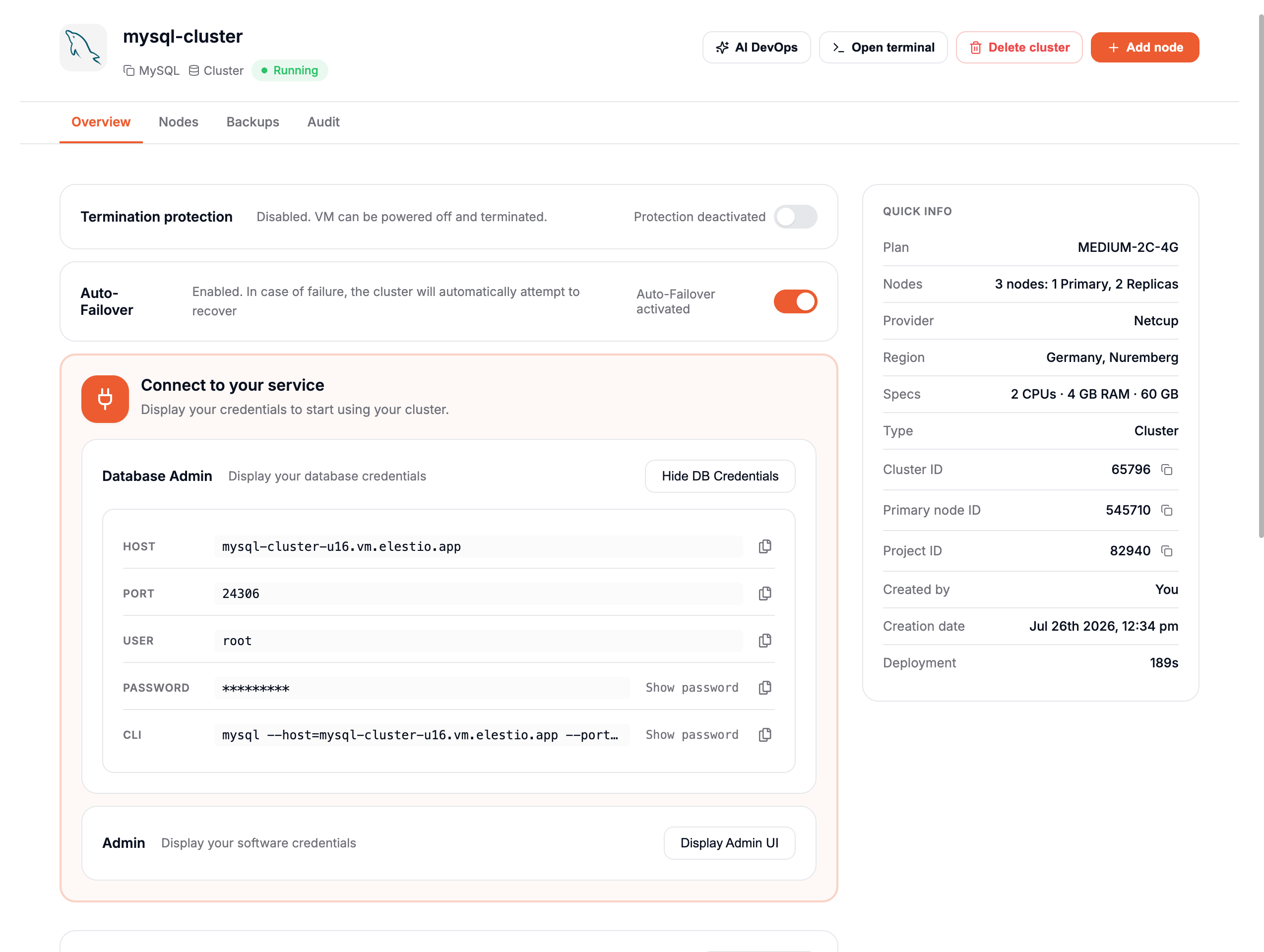Click the plug icon by Connect to your service
This screenshot has height=952, width=1264.
[105, 399]
